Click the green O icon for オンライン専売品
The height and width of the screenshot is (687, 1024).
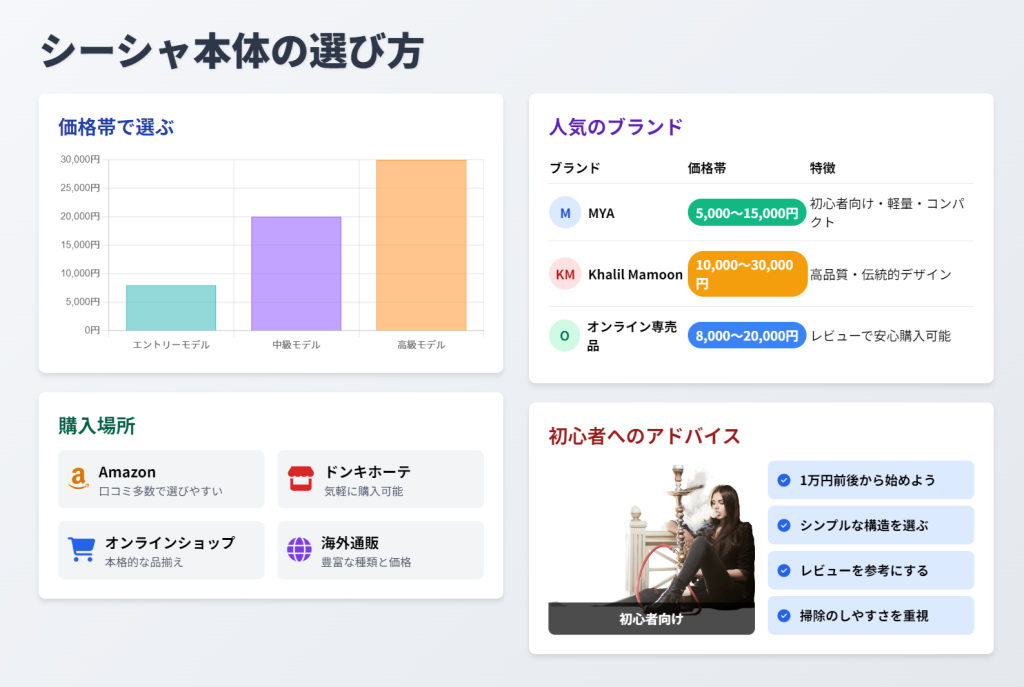tap(565, 335)
